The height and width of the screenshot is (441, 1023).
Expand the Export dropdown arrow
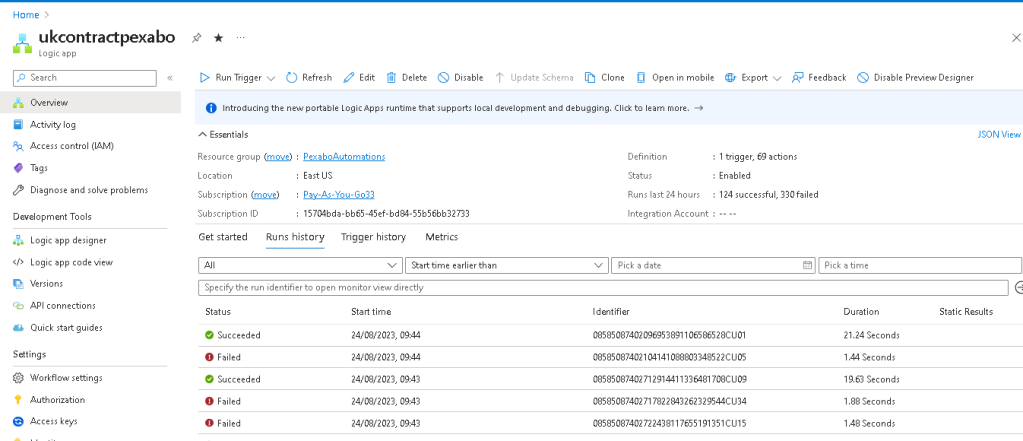coord(777,78)
